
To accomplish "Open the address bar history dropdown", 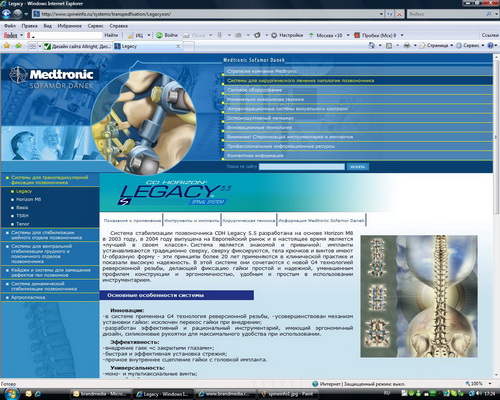I will 381,14.
